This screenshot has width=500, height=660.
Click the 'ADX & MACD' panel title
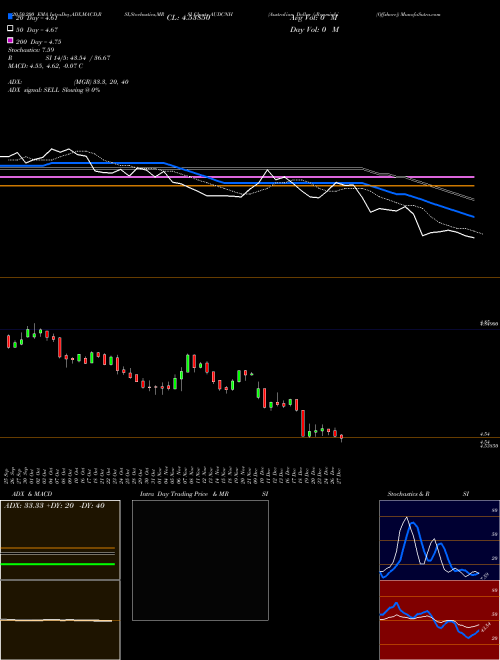click(32, 494)
